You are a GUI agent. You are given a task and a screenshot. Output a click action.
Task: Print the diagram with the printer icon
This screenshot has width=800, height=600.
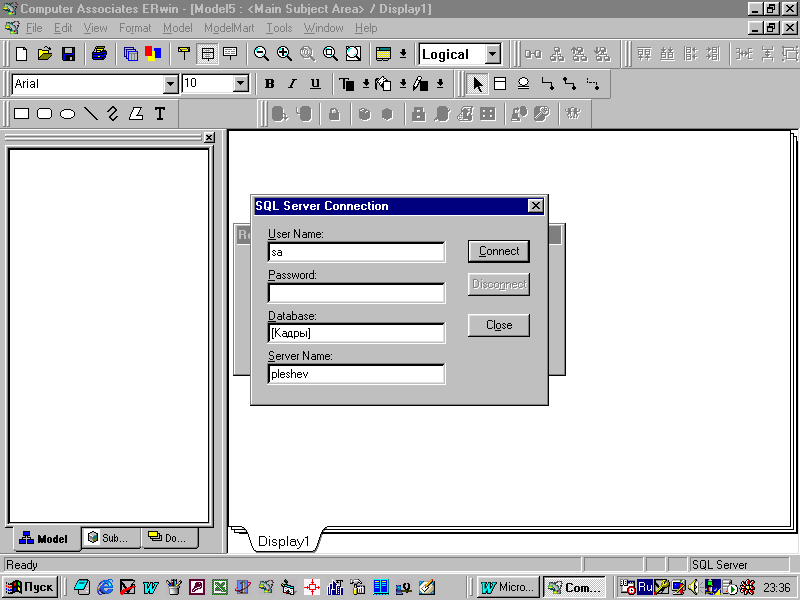click(x=99, y=54)
